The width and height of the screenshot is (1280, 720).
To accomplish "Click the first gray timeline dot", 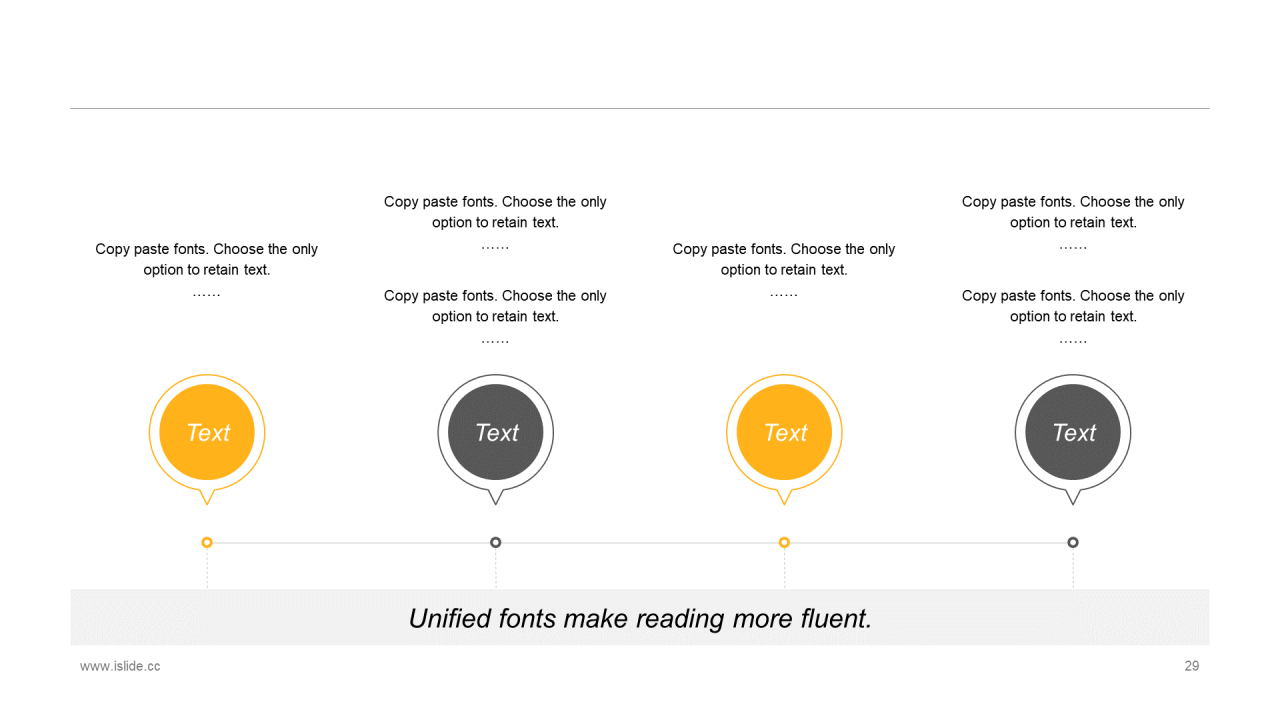I will pos(496,542).
